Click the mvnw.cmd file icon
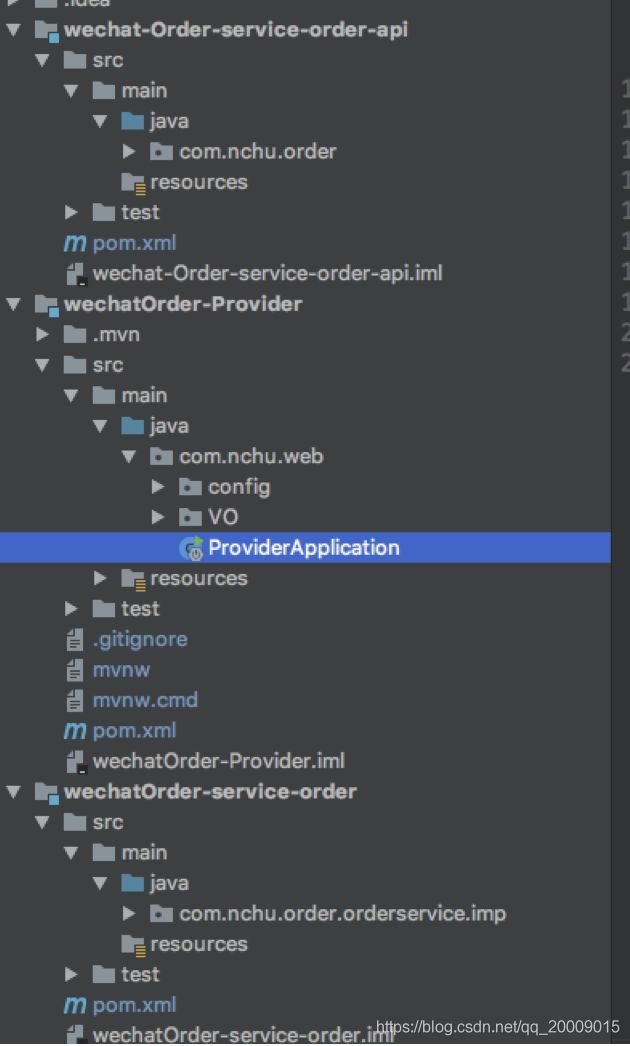This screenshot has height=1046, width=630. pos(75,700)
